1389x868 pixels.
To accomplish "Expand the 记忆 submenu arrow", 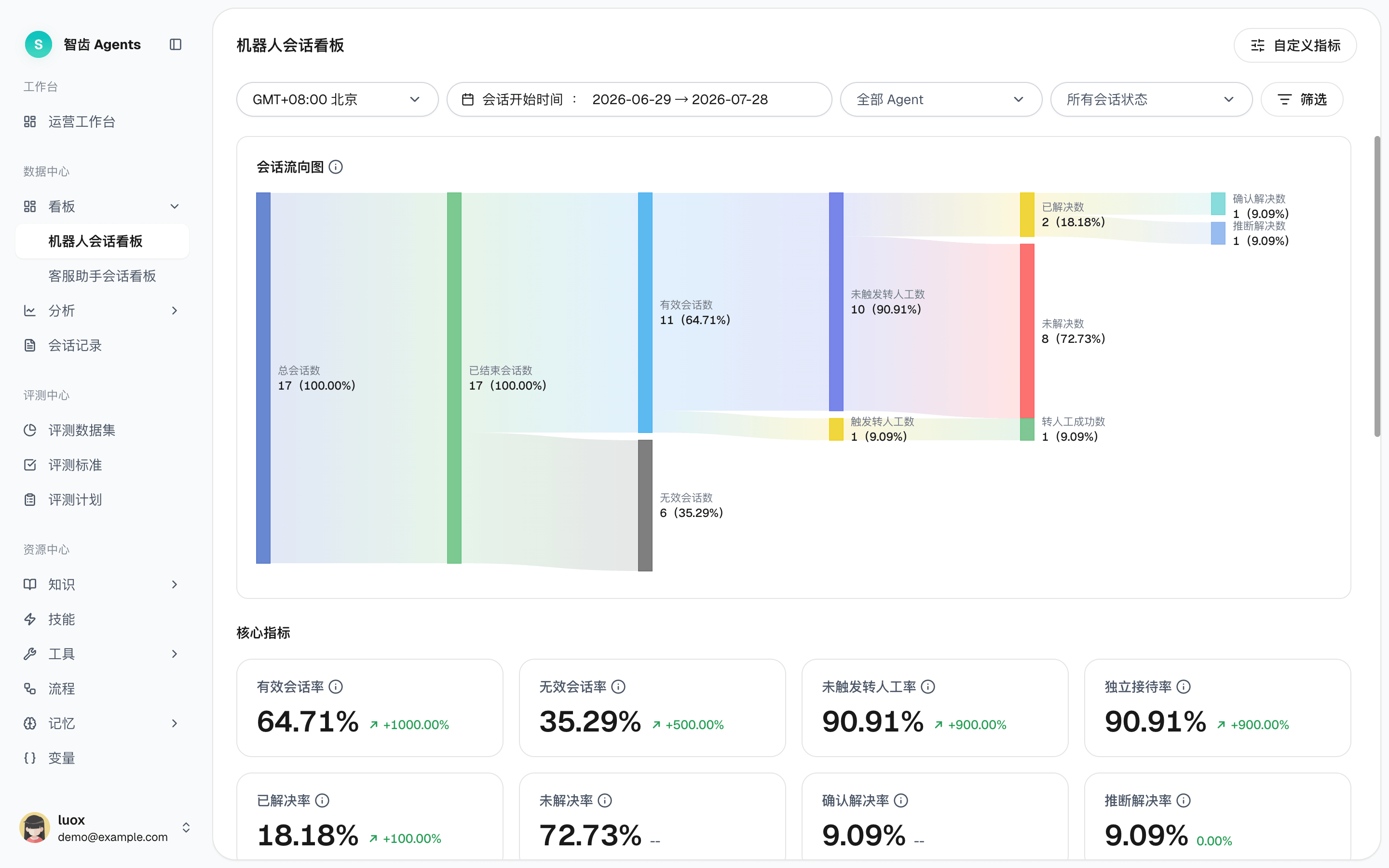I will 175,723.
